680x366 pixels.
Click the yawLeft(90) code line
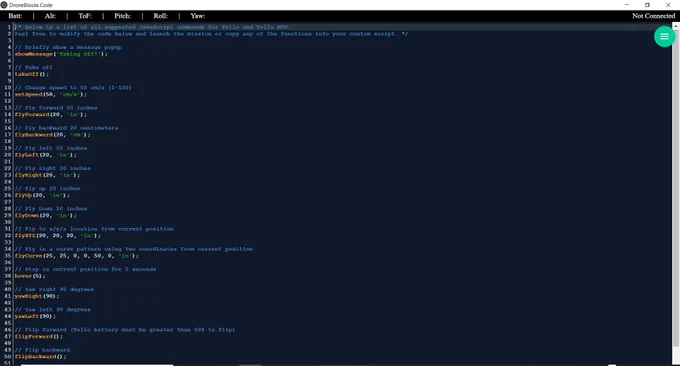35,316
